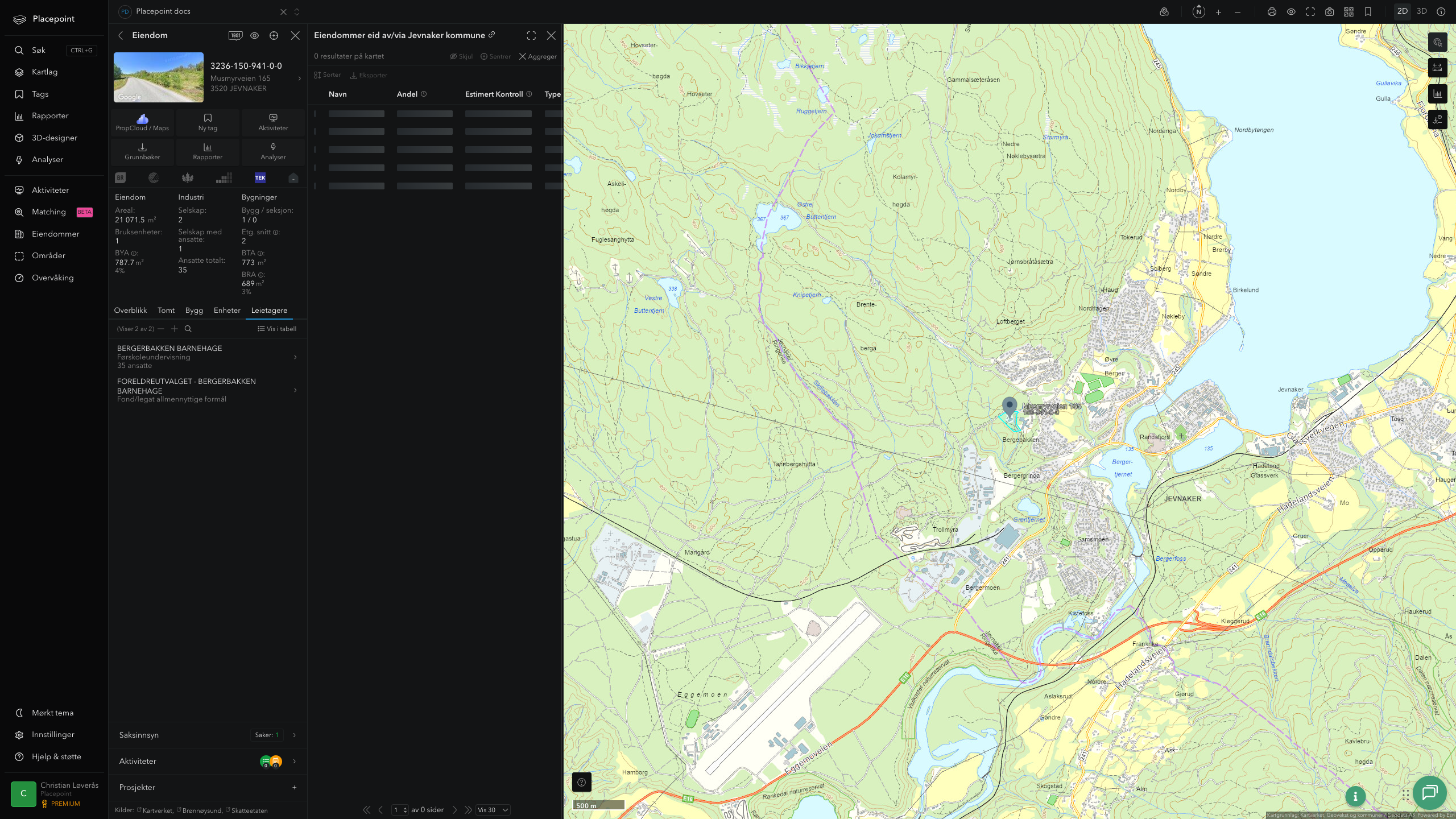Open the walking travel-time tool

click(x=1437, y=119)
